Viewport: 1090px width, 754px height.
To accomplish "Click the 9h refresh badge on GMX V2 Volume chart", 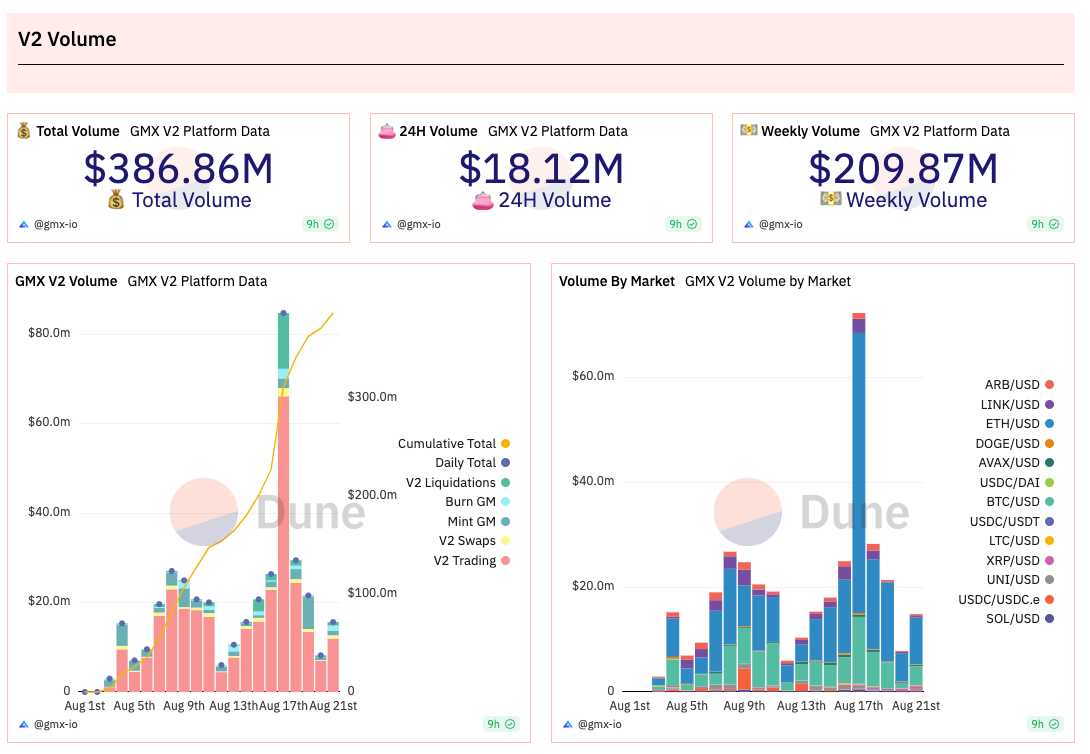I will pos(501,724).
